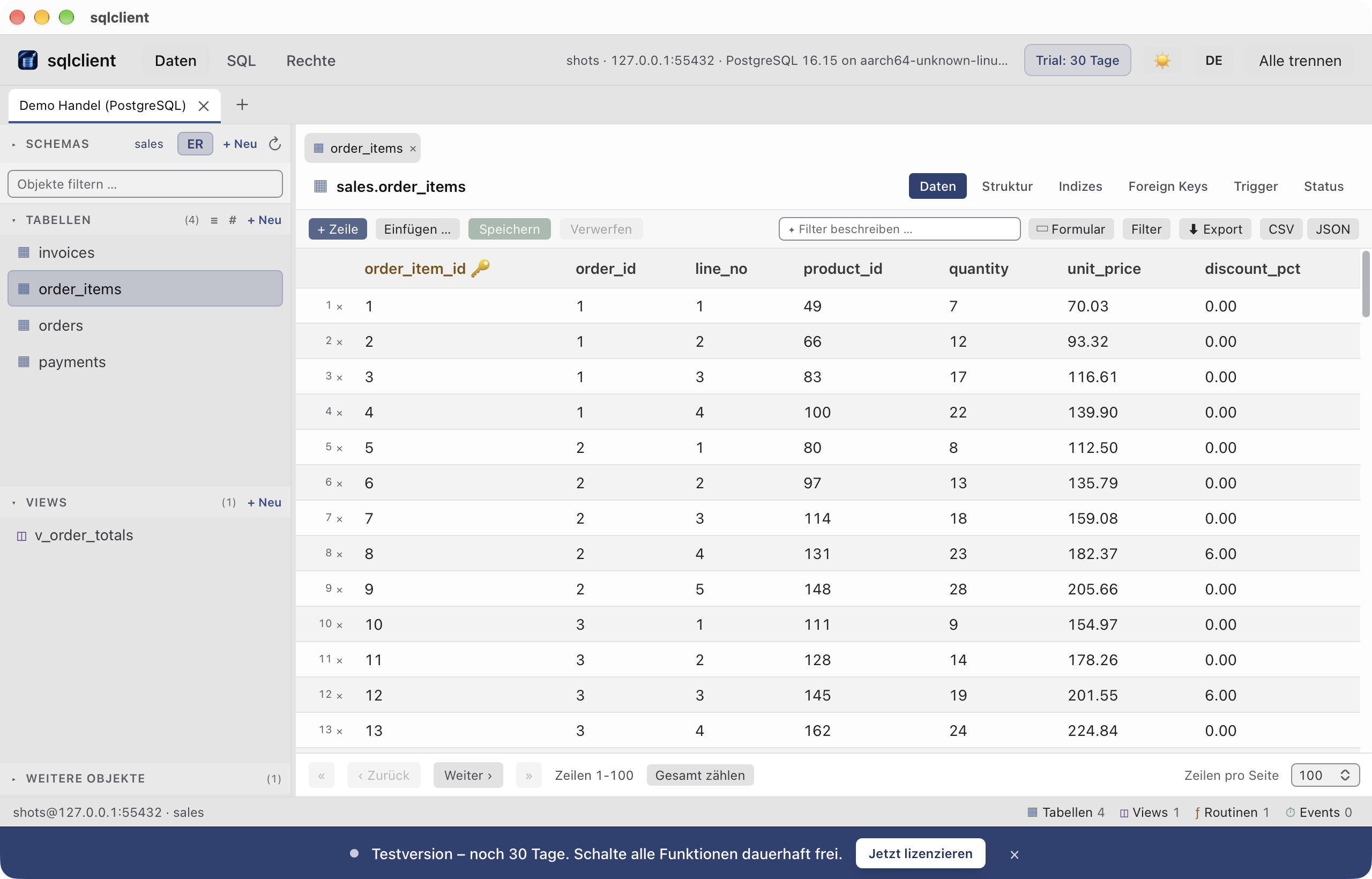This screenshot has width=1372, height=879.
Task: Click Jetzt lizenzieren button
Action: pos(920,854)
